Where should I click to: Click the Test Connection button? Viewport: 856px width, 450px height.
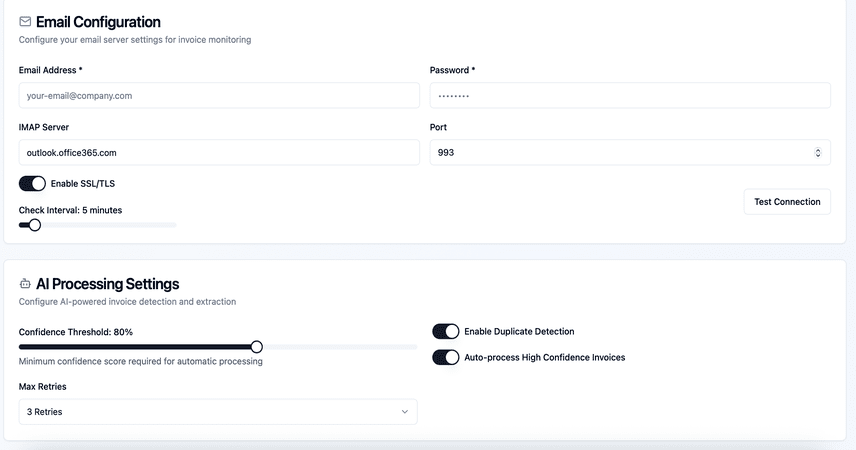(x=787, y=202)
